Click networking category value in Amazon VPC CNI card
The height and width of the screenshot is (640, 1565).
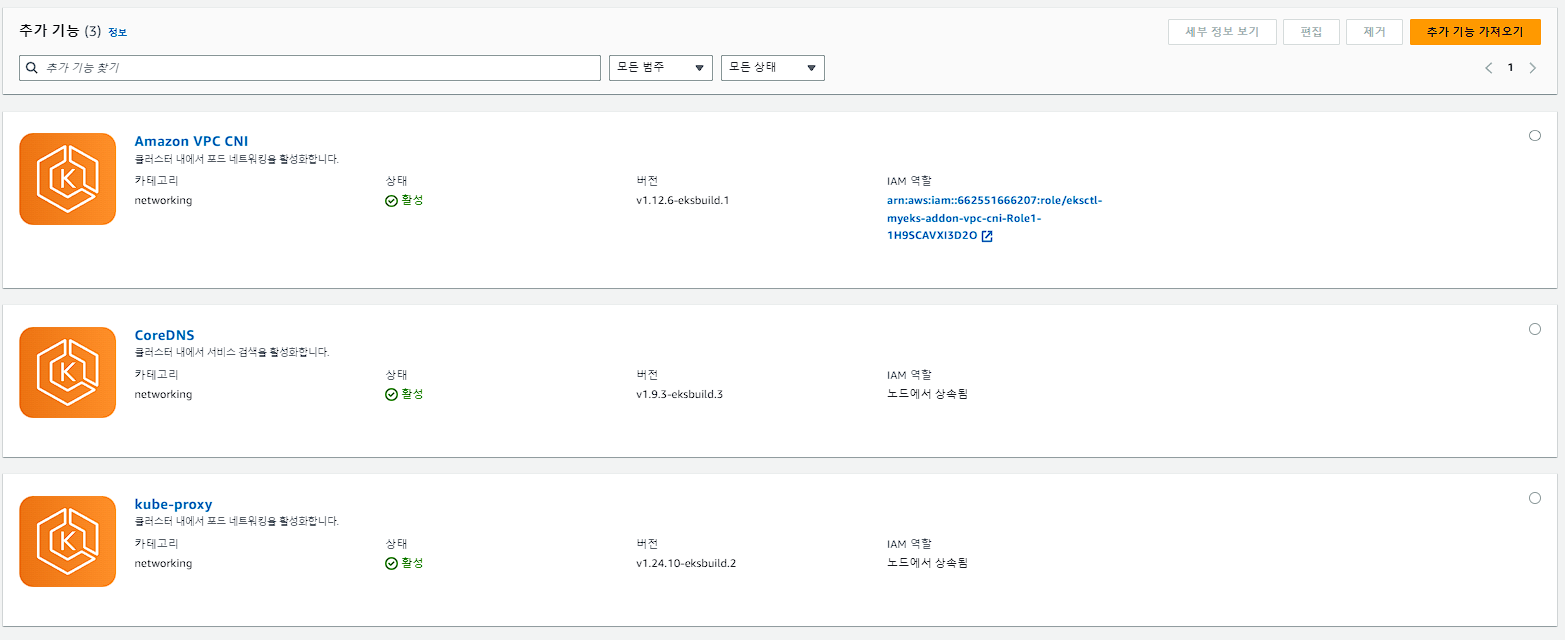tap(163, 200)
